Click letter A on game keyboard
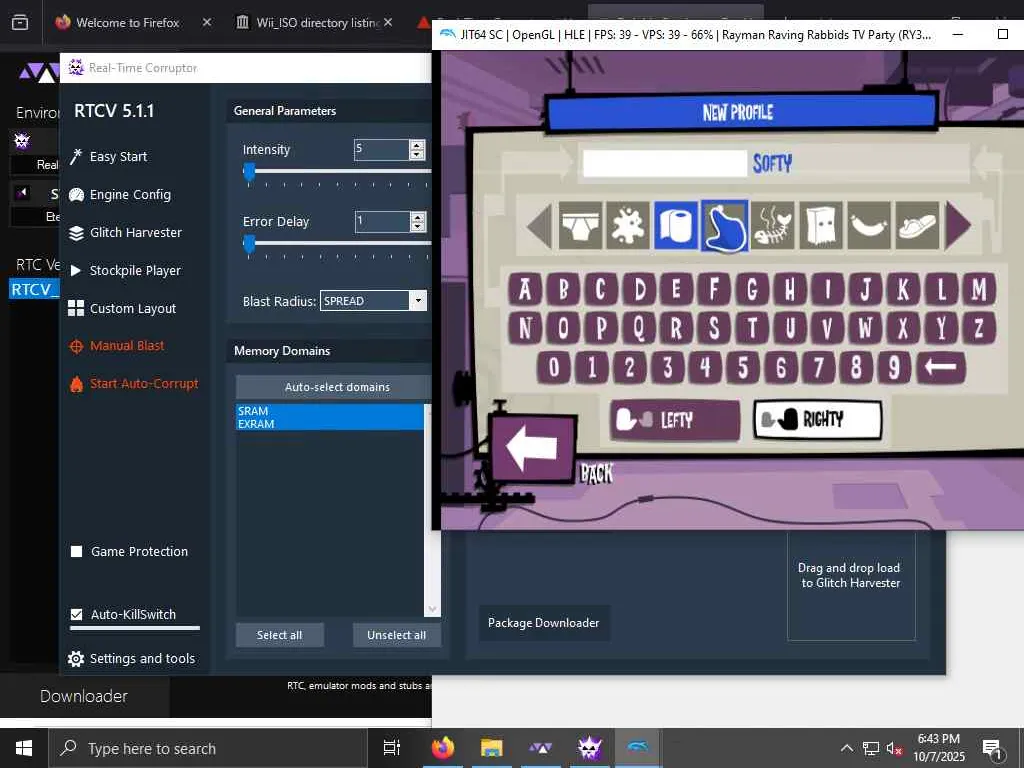 coord(525,289)
